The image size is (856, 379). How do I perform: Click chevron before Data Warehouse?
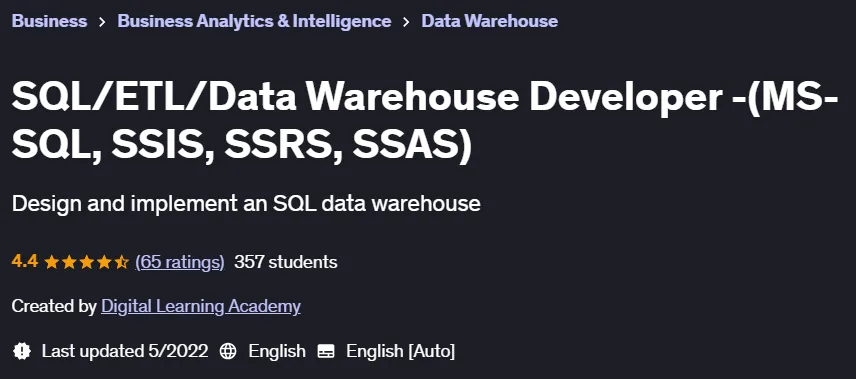(x=406, y=22)
